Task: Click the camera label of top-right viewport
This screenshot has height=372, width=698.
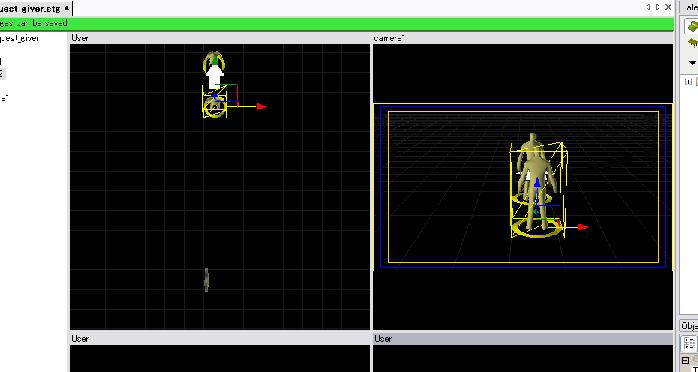Action: (x=389, y=38)
